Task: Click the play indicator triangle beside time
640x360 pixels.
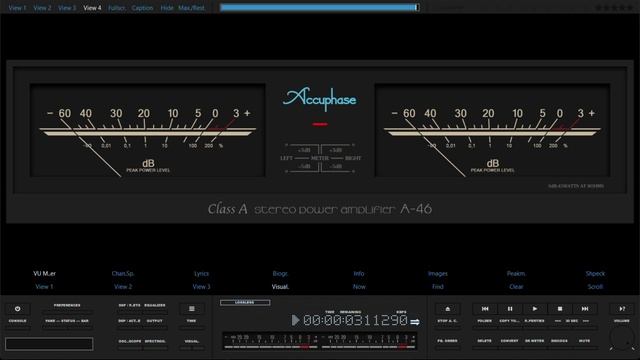Action: pyautogui.click(x=296, y=320)
